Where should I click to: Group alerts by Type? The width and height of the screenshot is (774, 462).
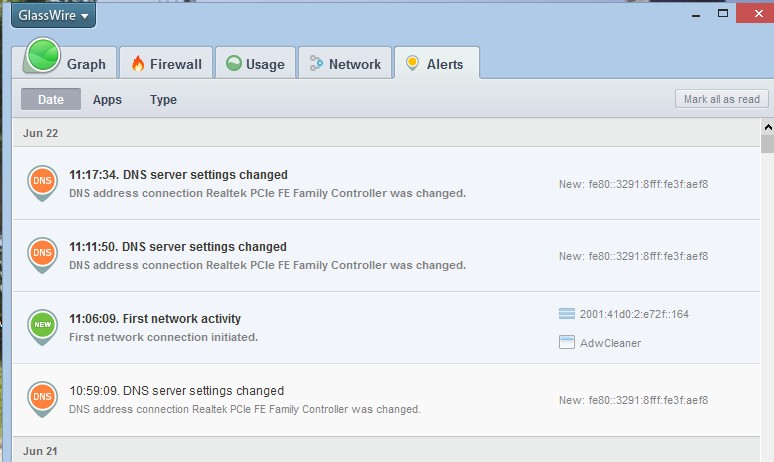click(x=163, y=99)
